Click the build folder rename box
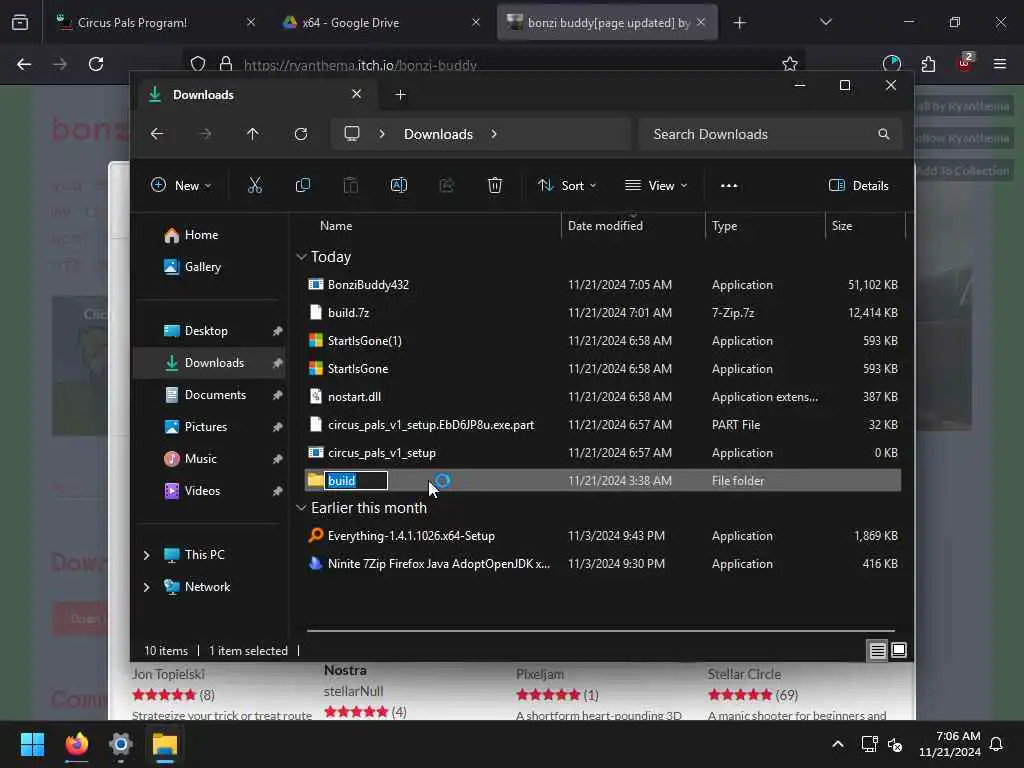This screenshot has height=768, width=1024. tap(356, 481)
